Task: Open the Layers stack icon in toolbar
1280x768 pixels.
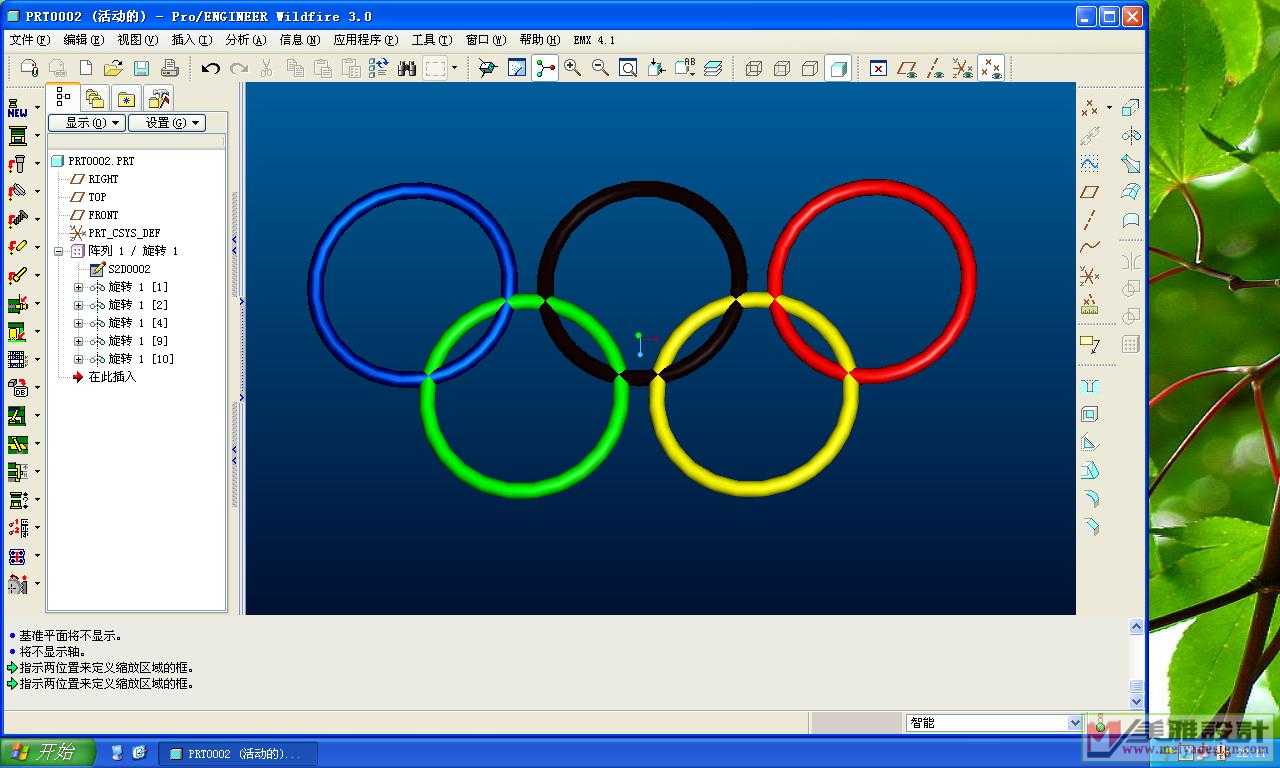Action: click(x=713, y=68)
